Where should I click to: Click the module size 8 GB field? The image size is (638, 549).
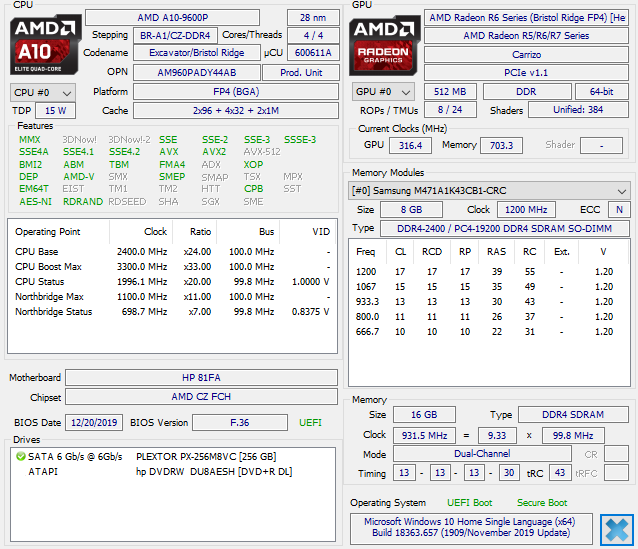click(x=411, y=210)
